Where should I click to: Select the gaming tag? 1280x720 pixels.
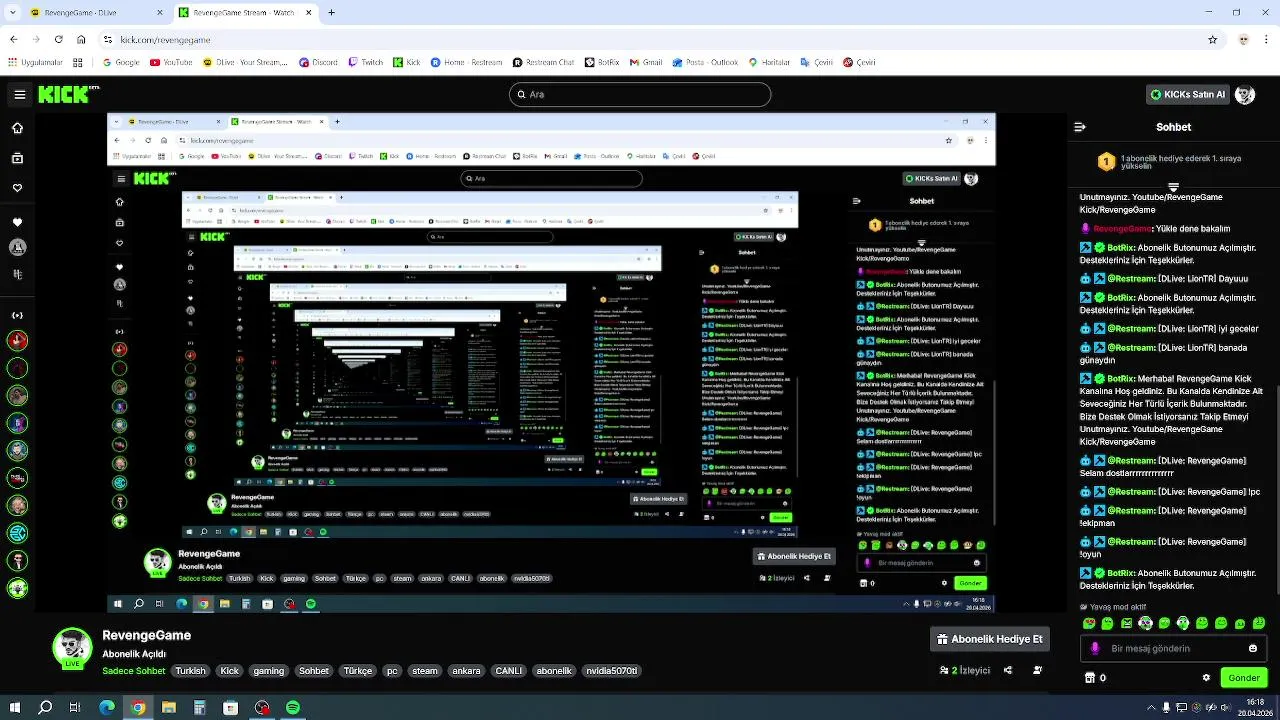tap(268, 671)
